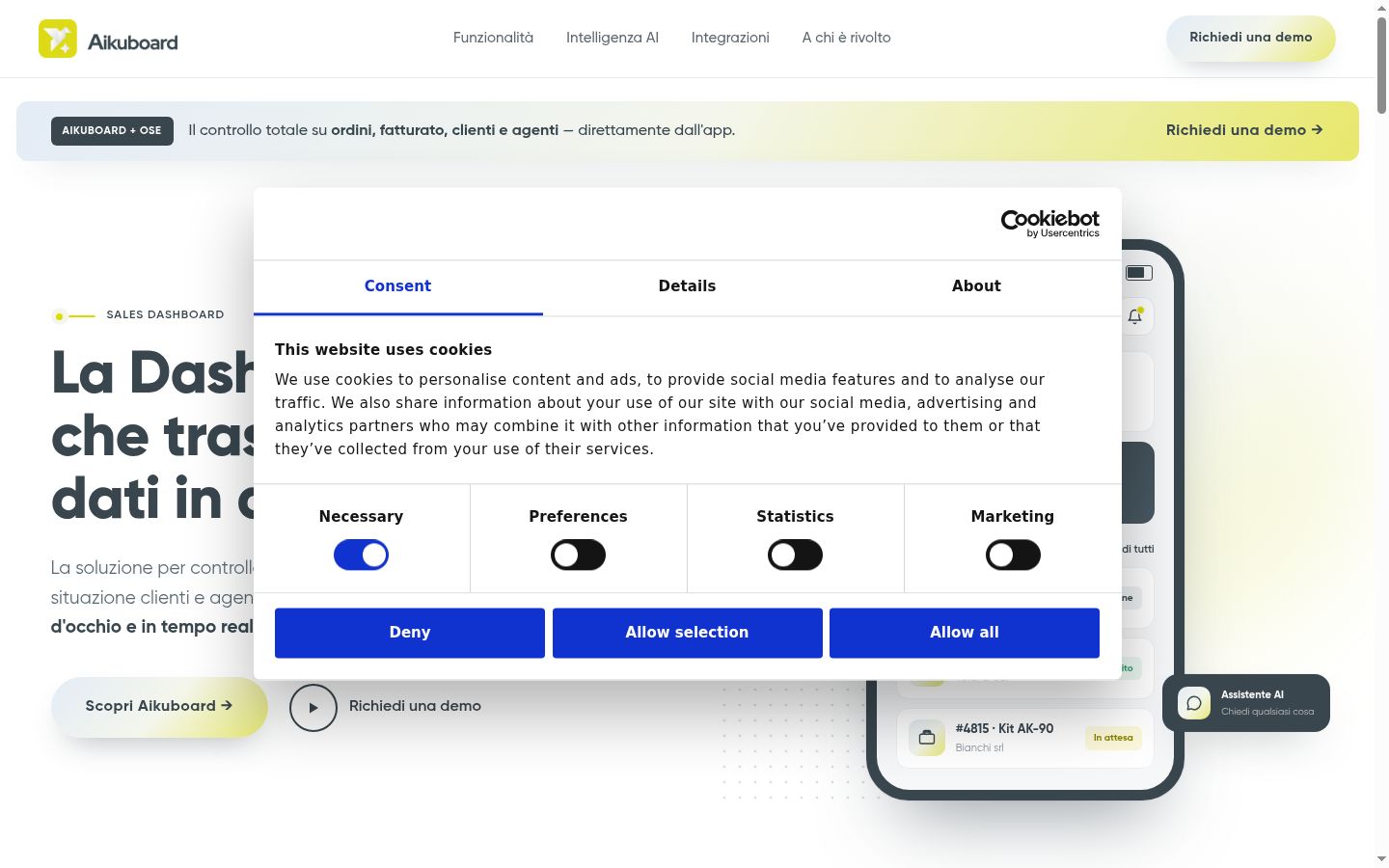Toggle the Necessary cookies switch
Image resolution: width=1389 pixels, height=868 pixels.
click(361, 555)
